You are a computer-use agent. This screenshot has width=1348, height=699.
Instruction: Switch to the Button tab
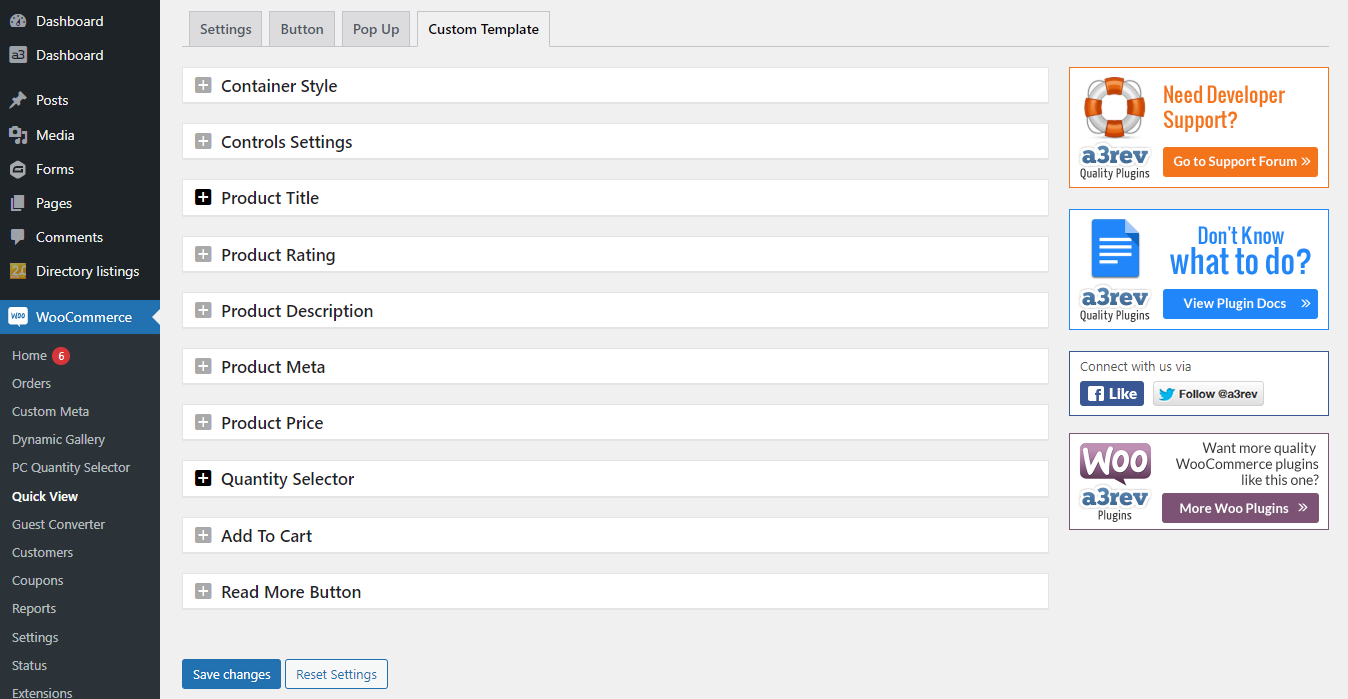tap(302, 29)
